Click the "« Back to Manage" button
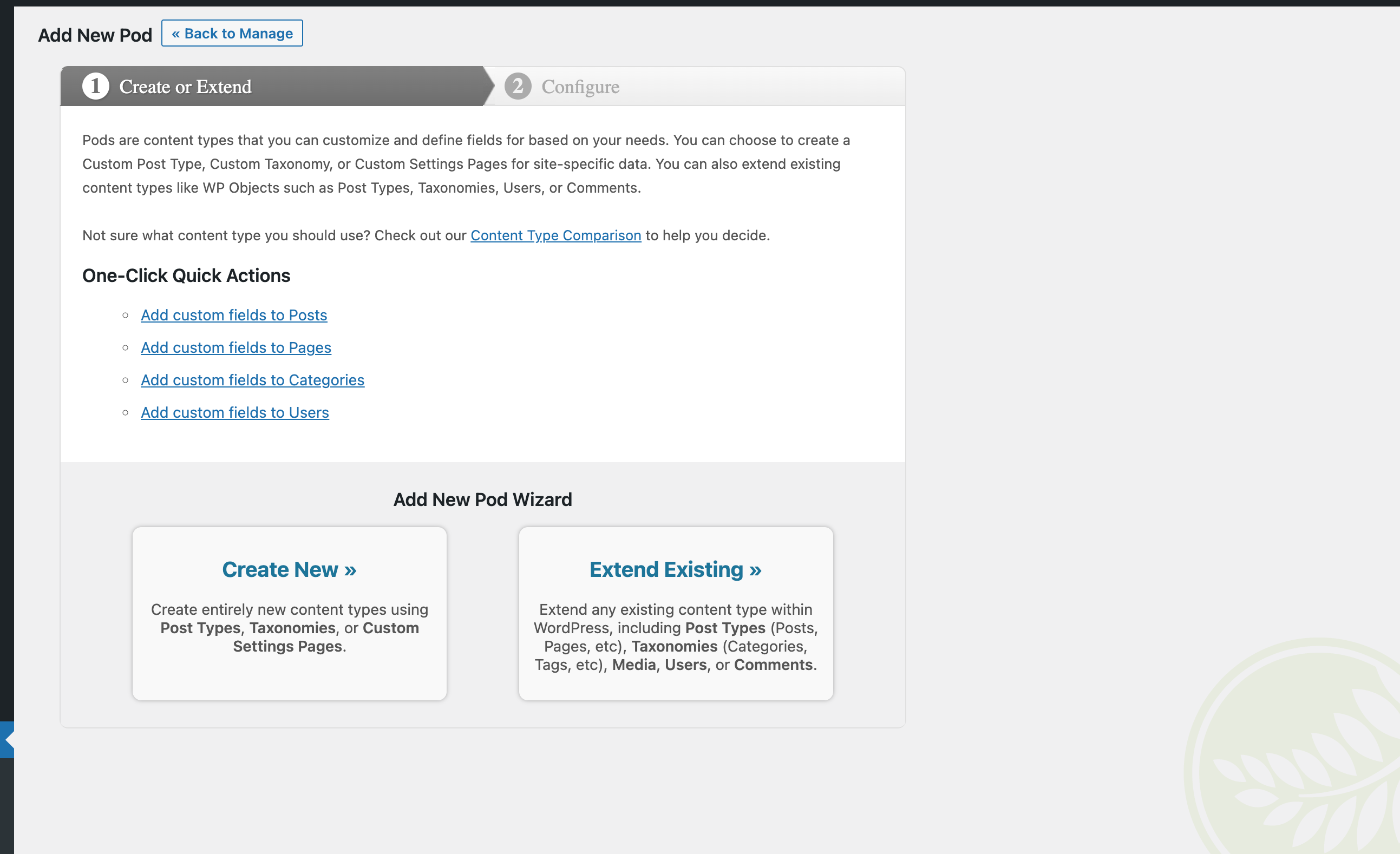The height and width of the screenshot is (854, 1400). pos(232,33)
